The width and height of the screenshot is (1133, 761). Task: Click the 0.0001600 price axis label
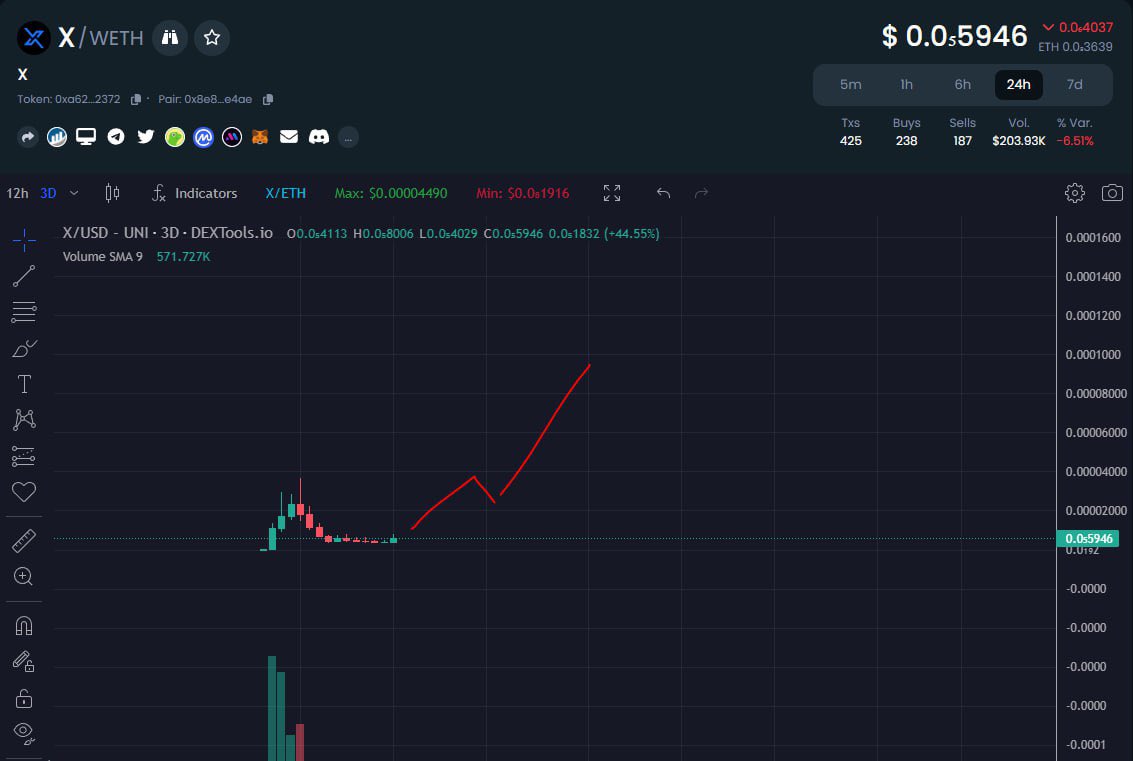1093,238
